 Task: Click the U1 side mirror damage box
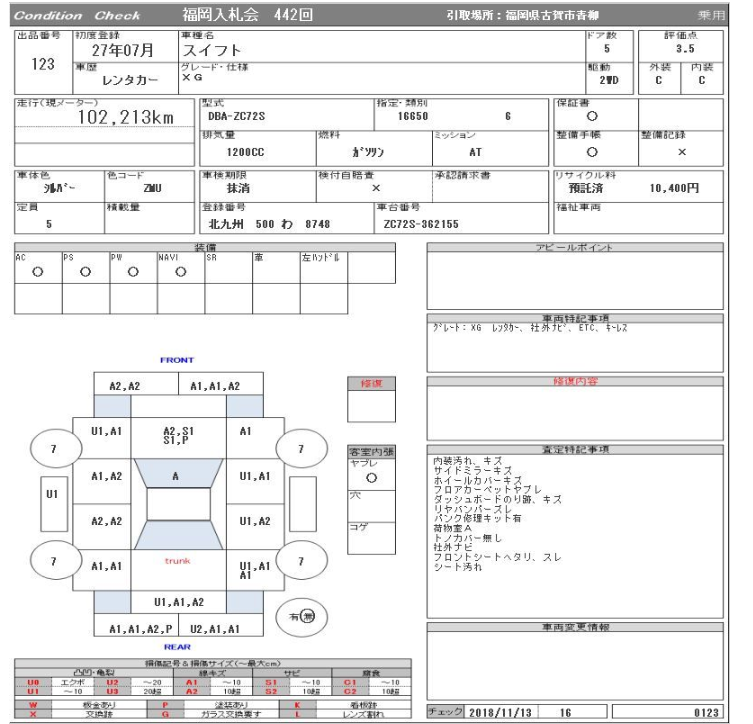pyautogui.click(x=52, y=494)
